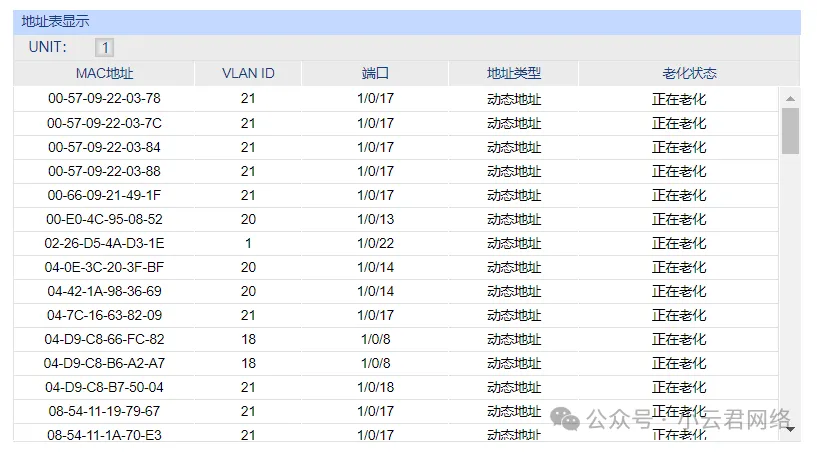Image resolution: width=817 pixels, height=452 pixels.
Task: Click the MAC地址 column header
Action: tap(104, 73)
